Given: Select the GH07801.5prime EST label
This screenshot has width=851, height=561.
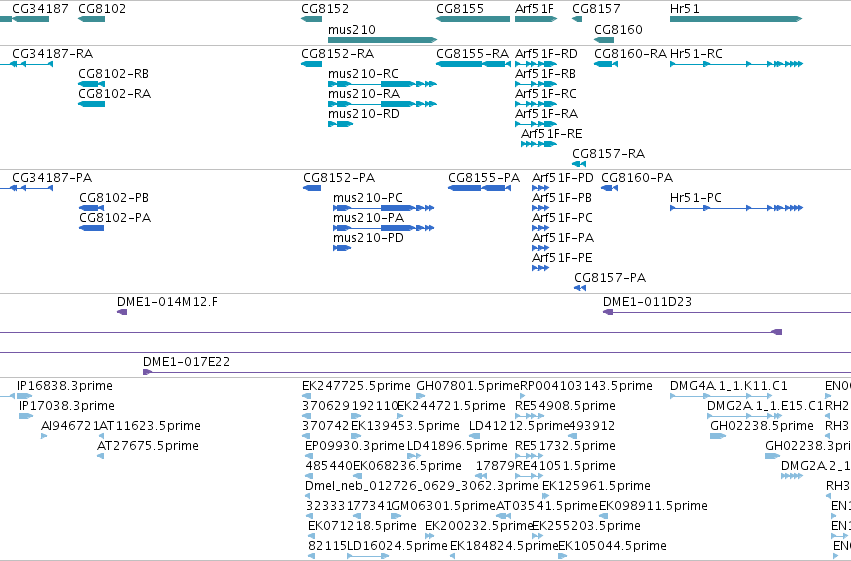Looking at the screenshot, I should (468, 386).
